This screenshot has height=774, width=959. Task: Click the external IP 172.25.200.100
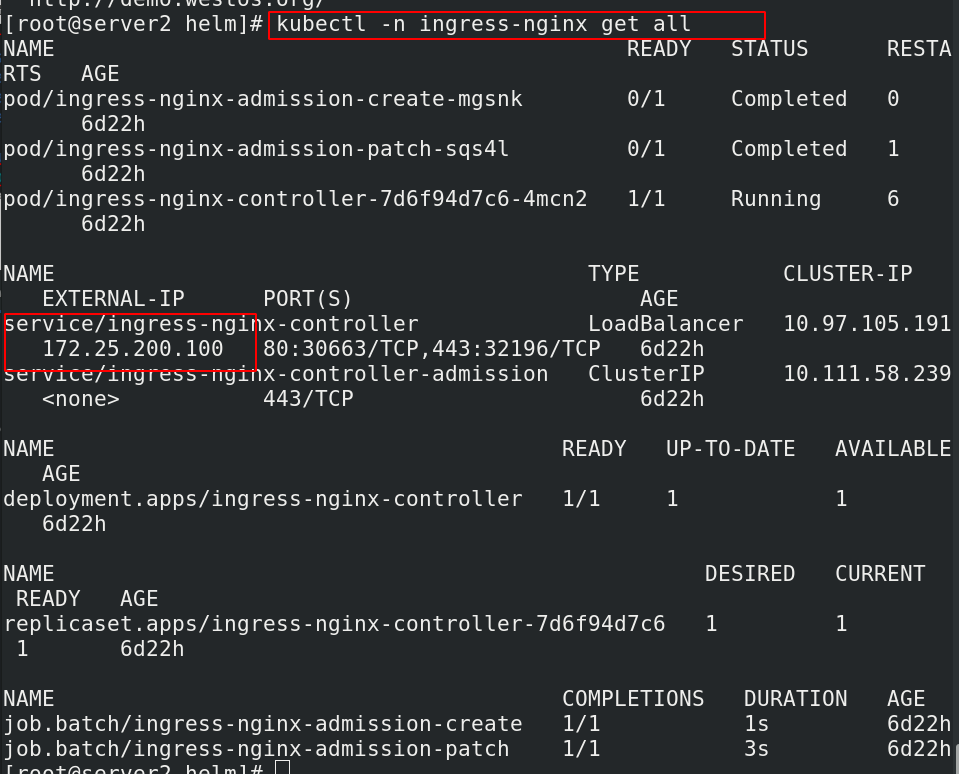[x=132, y=349]
